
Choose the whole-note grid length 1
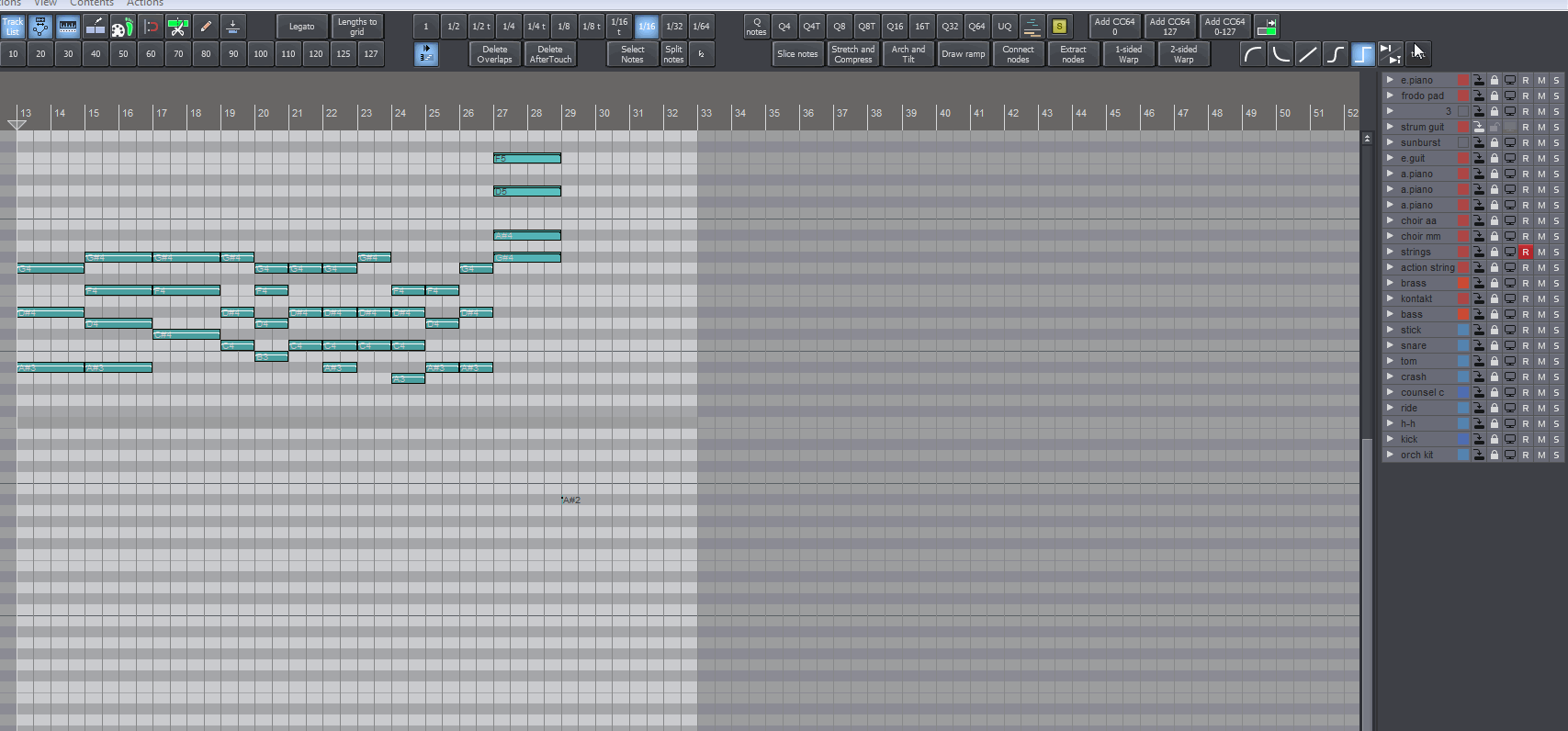pos(426,27)
